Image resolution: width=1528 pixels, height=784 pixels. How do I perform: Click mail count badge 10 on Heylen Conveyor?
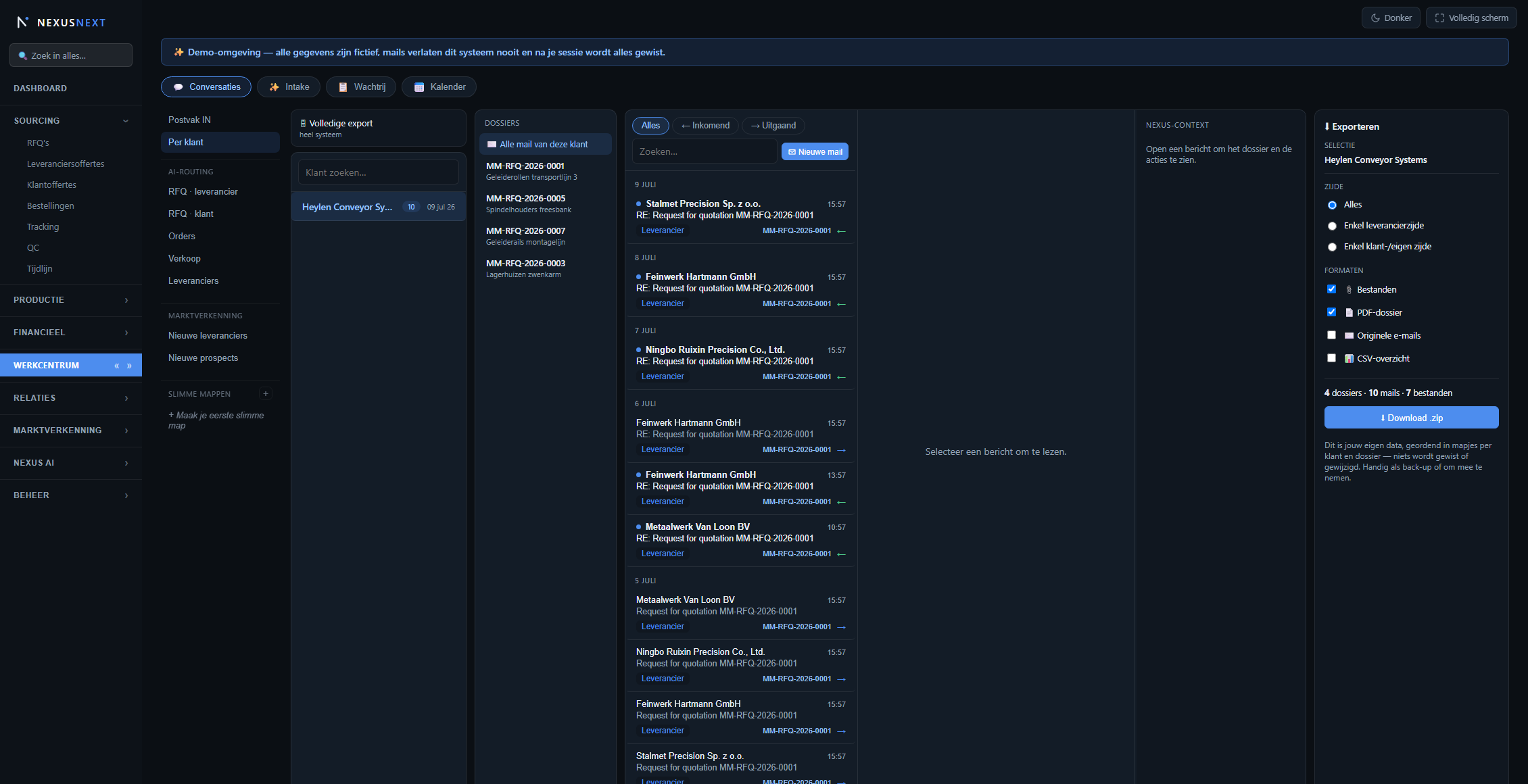click(x=411, y=207)
